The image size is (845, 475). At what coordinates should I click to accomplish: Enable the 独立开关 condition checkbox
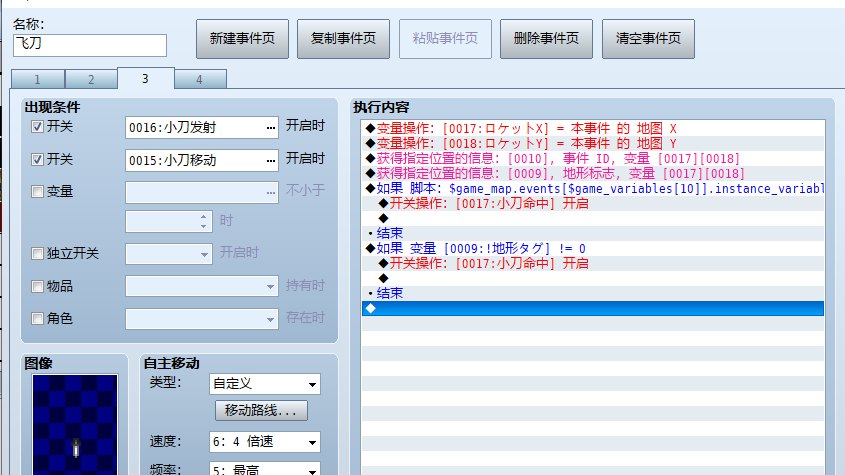37,253
